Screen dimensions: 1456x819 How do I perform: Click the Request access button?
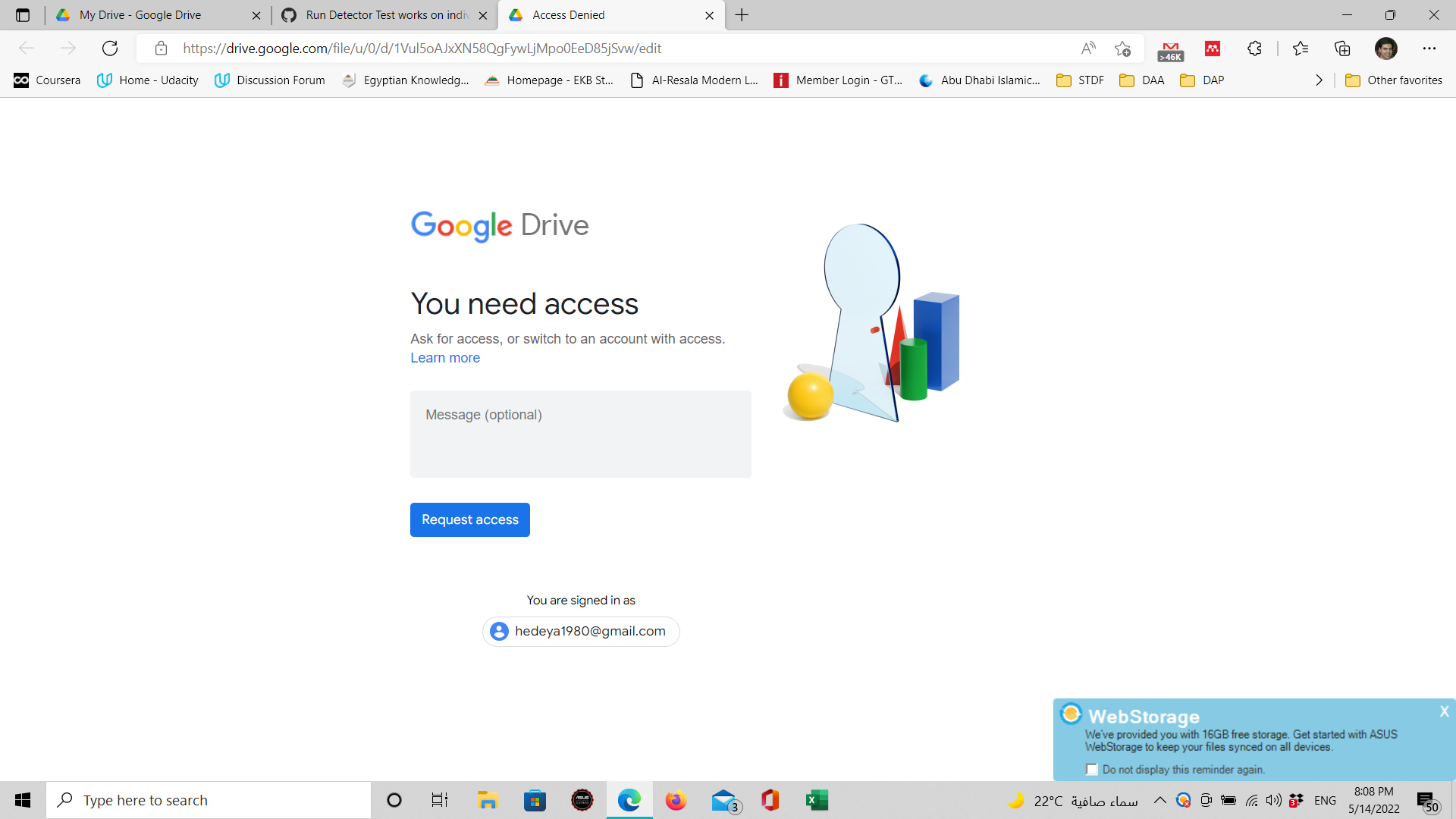470,520
